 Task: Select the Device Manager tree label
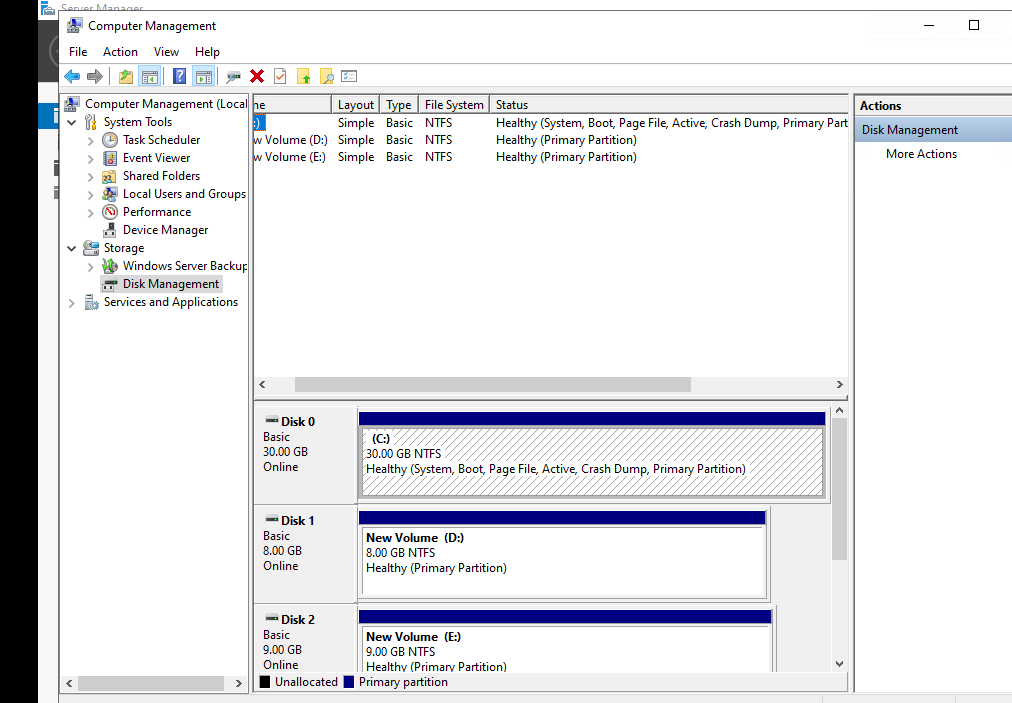point(165,230)
